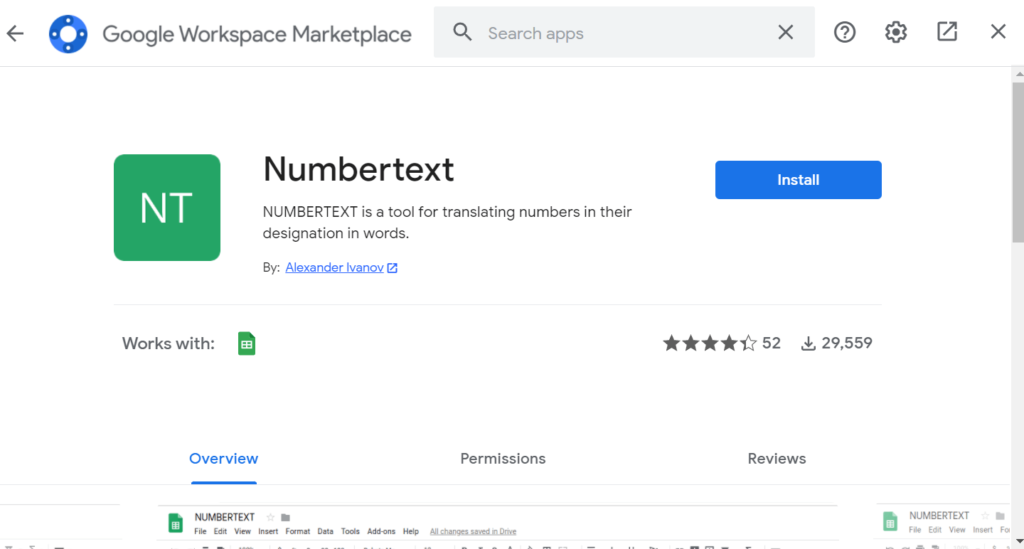
Task: Click the Numbertext app title
Action: tap(359, 170)
